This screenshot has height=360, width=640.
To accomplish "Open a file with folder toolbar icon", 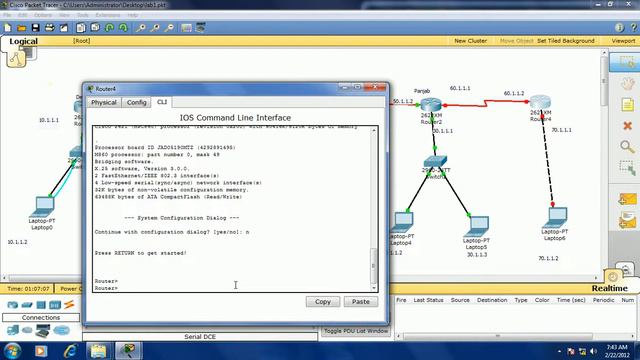I will coord(22,28).
